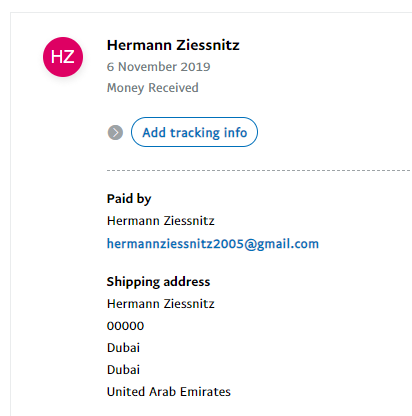Click the Add tracking info button
412x416 pixels.
(x=194, y=132)
